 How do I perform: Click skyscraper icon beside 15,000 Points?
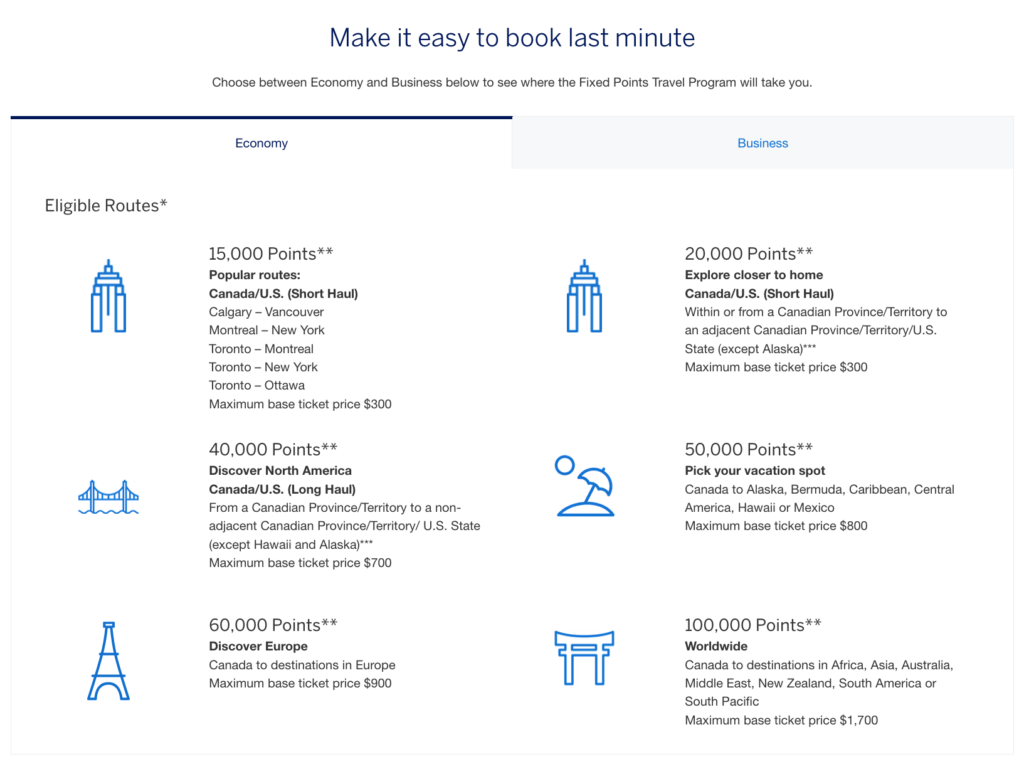tap(108, 296)
